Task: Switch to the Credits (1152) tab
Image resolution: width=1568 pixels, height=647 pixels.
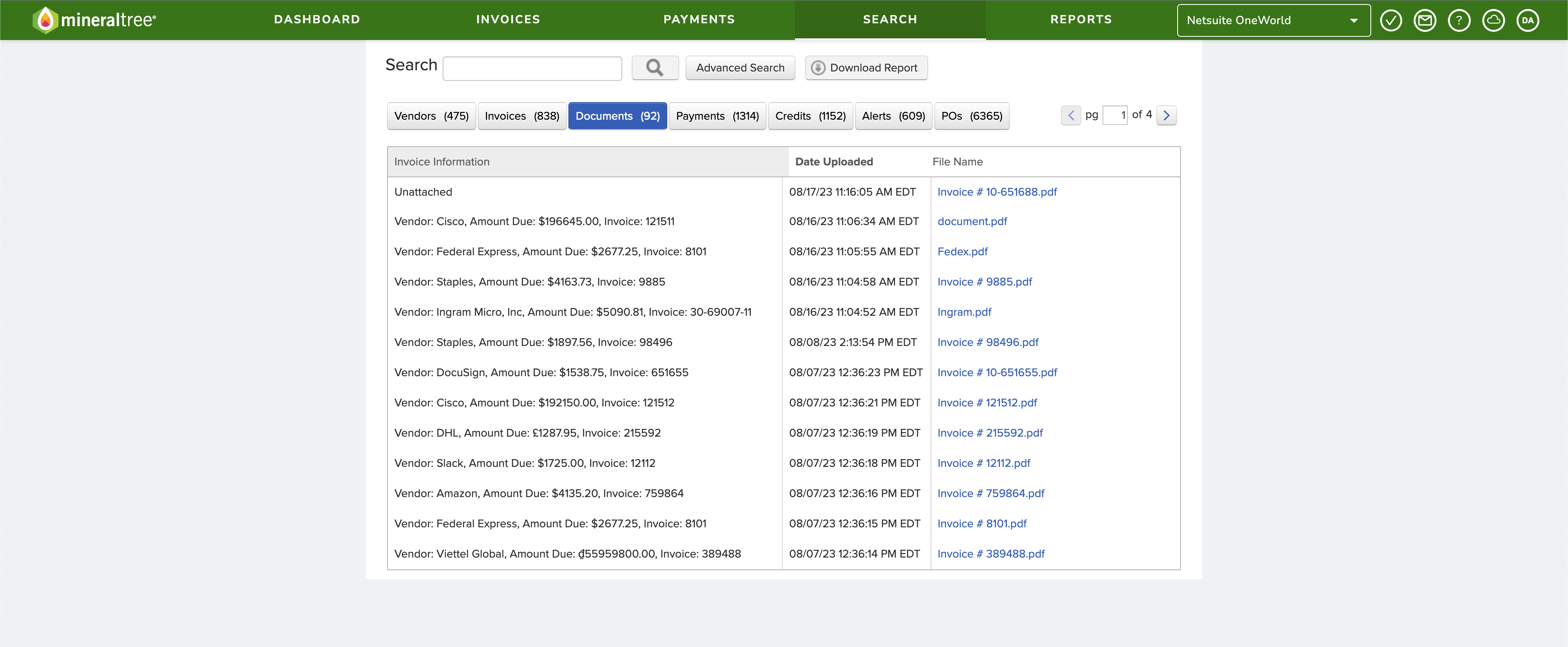Action: (810, 116)
